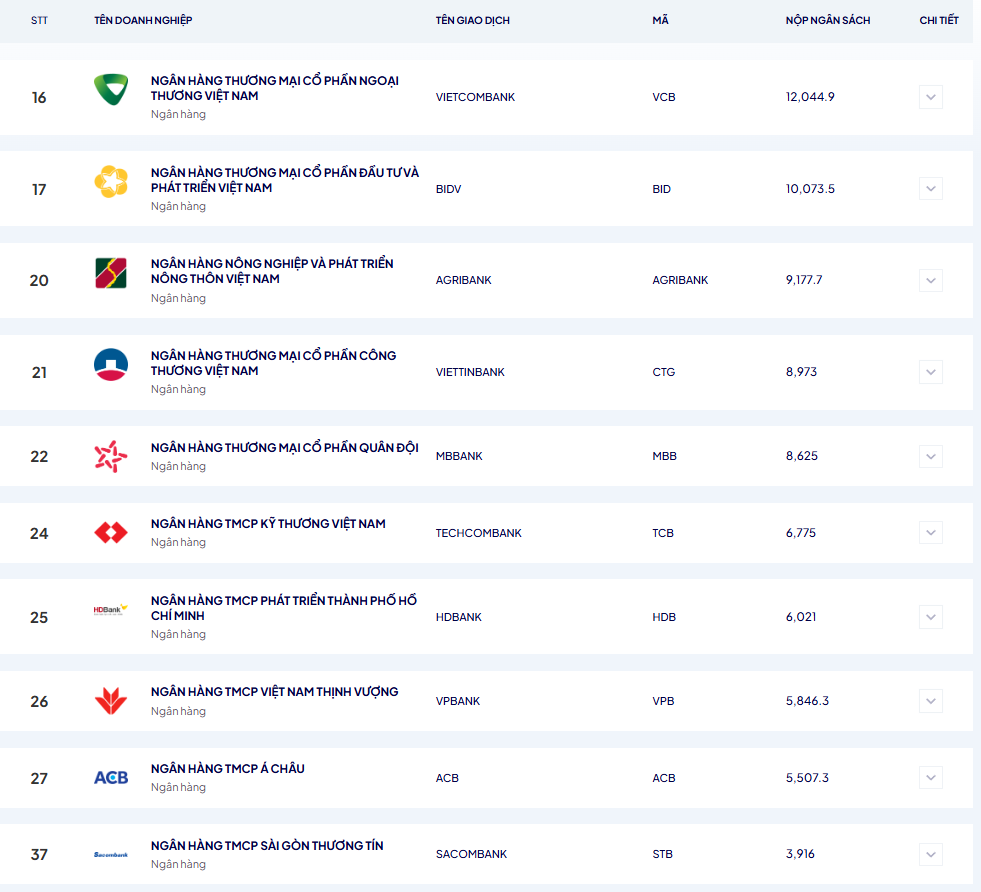Click the NỘP NGÂN SÁCH column header

click(828, 21)
